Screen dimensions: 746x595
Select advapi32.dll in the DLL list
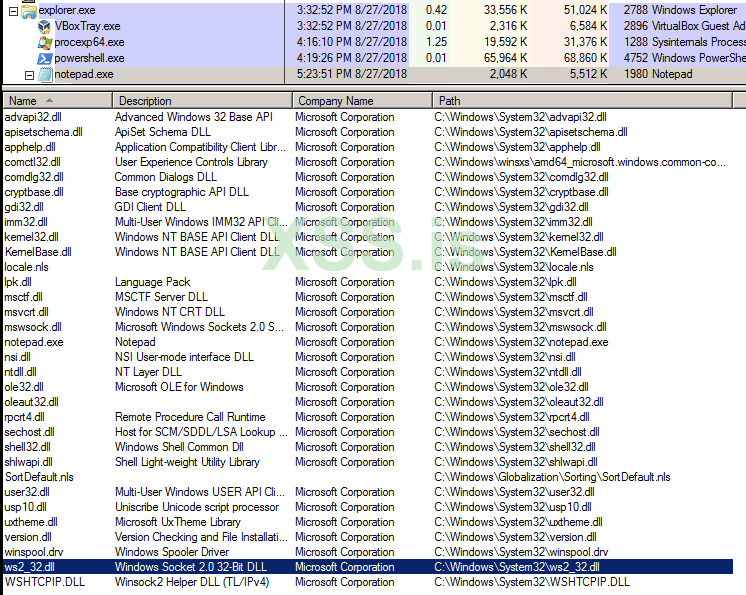click(x=368, y=117)
